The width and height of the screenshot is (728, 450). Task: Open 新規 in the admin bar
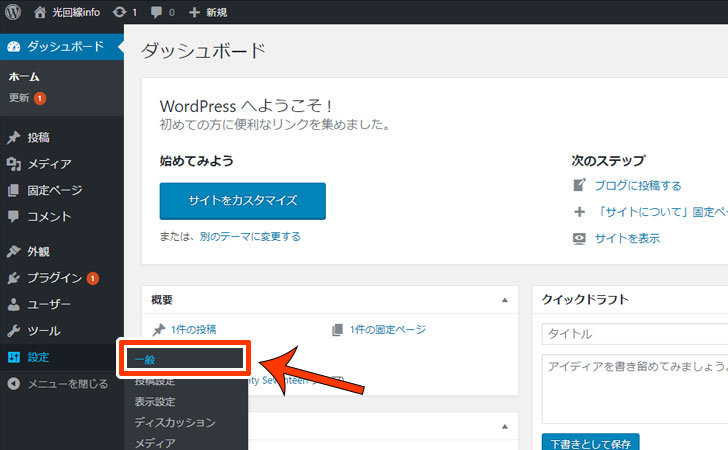(x=216, y=13)
